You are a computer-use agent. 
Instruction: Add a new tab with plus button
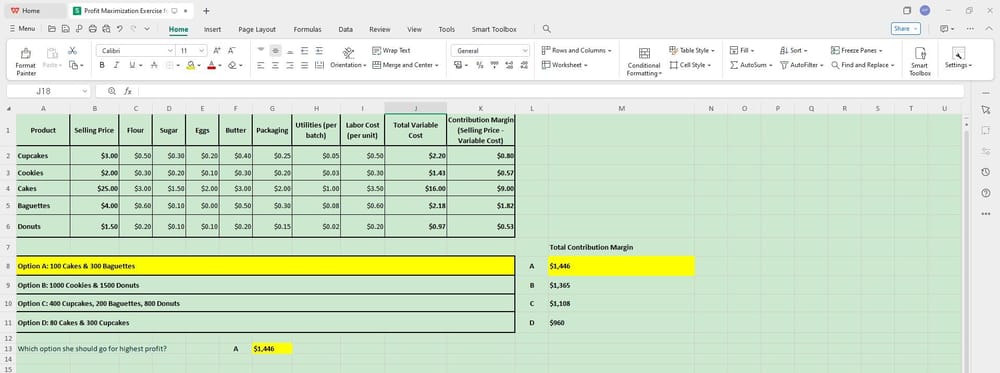point(206,11)
